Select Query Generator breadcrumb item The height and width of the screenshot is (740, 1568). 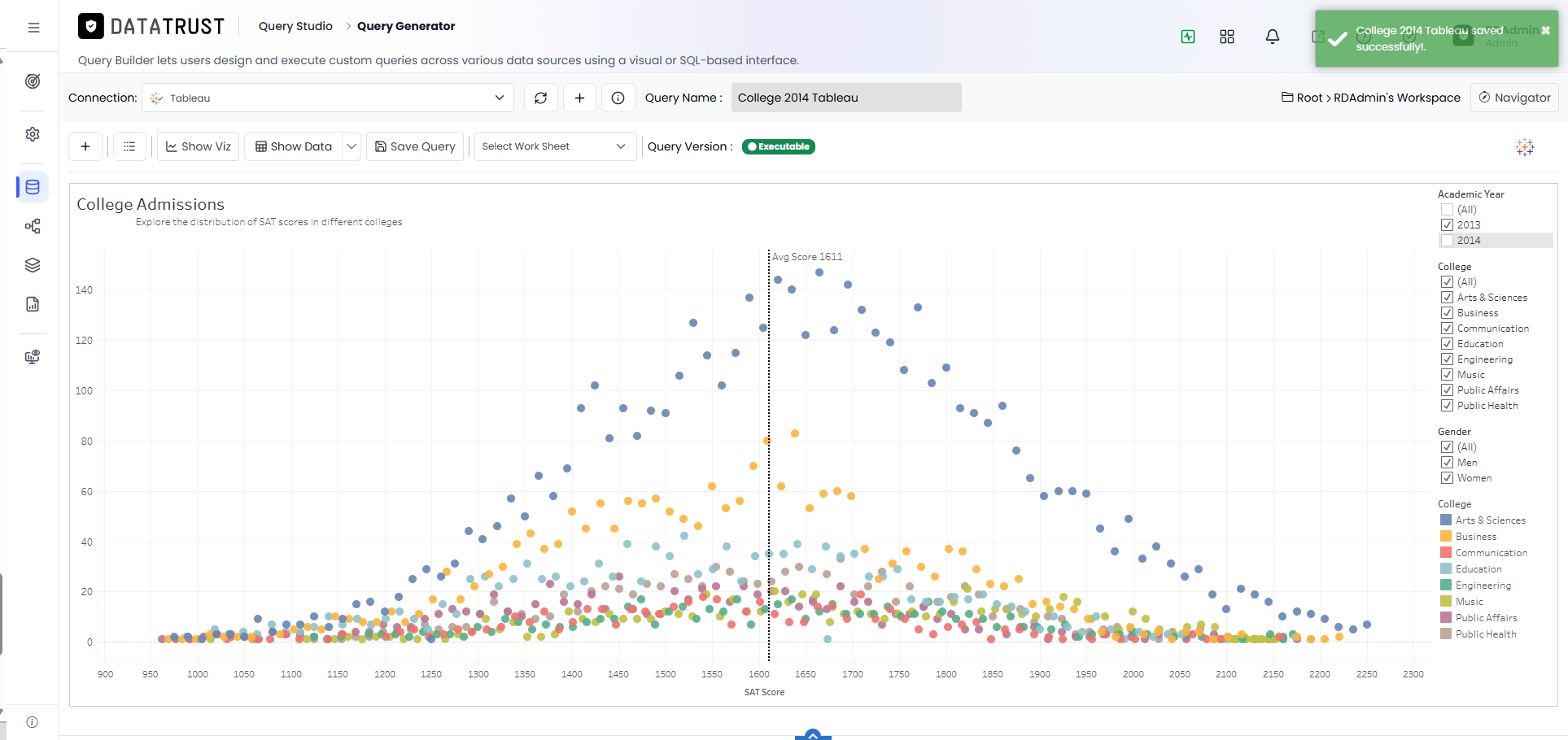coord(406,26)
